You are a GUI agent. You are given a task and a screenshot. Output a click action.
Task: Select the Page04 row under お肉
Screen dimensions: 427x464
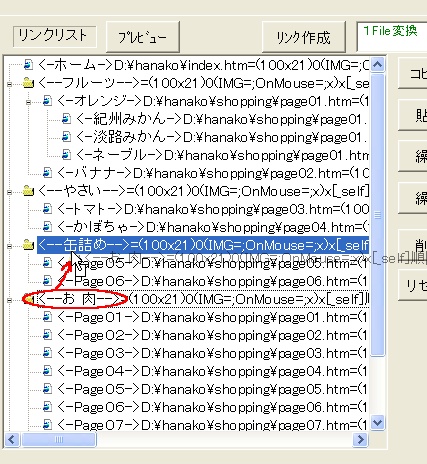coord(213,371)
